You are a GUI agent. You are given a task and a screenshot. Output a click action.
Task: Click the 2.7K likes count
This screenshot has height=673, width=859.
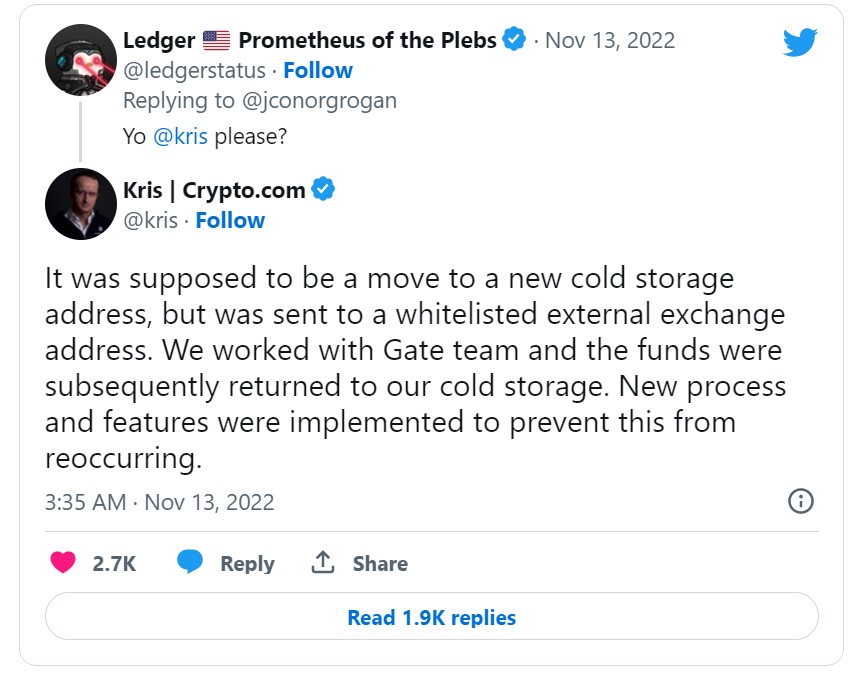(x=114, y=564)
